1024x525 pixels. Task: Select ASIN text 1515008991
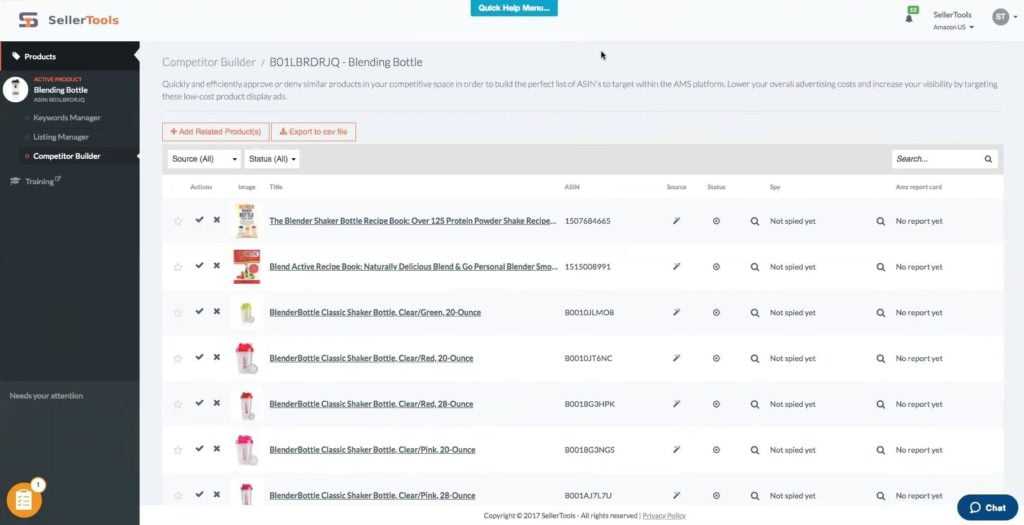(588, 267)
